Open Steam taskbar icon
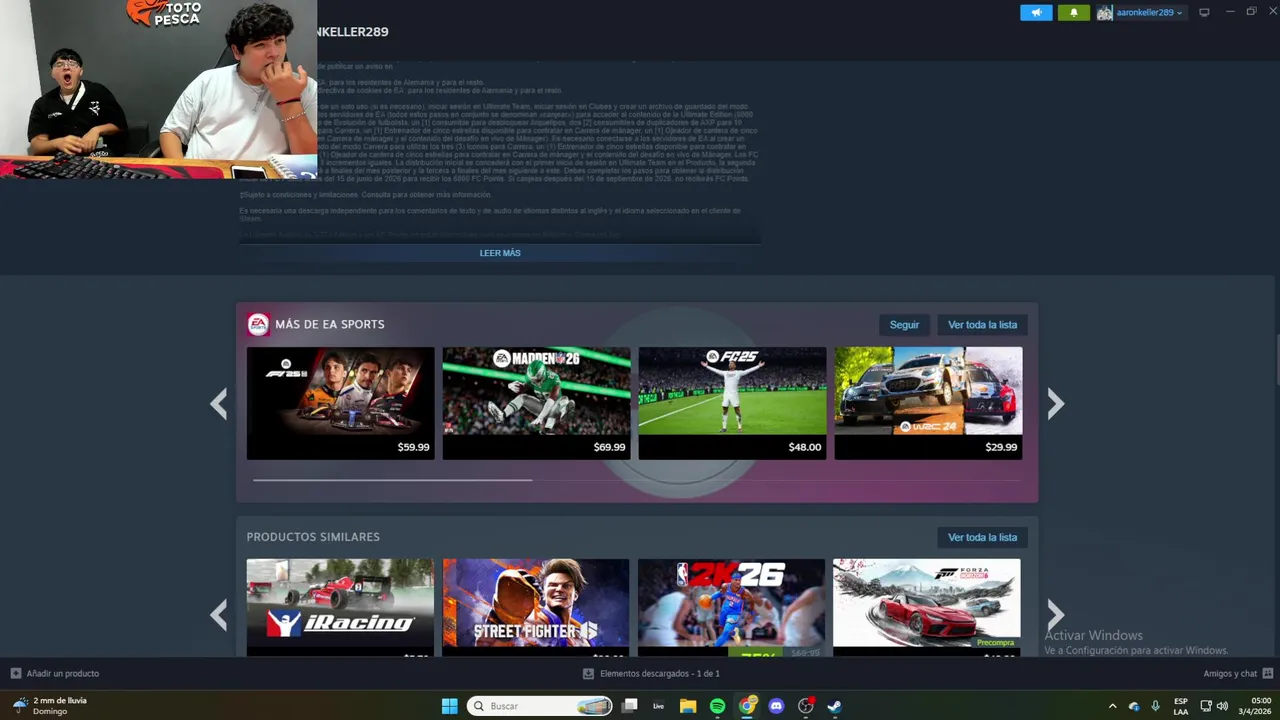The height and width of the screenshot is (720, 1280). pos(834,706)
